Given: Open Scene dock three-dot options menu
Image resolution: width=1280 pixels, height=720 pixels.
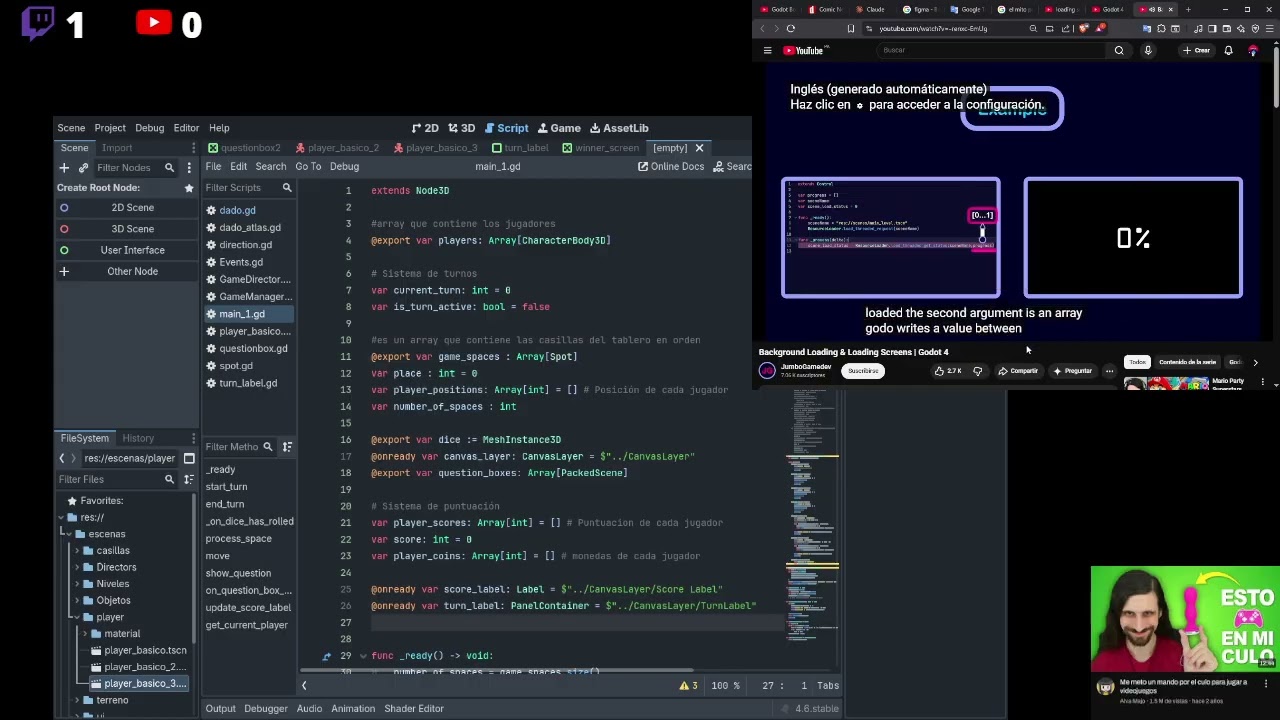Looking at the screenshot, I should (189, 168).
